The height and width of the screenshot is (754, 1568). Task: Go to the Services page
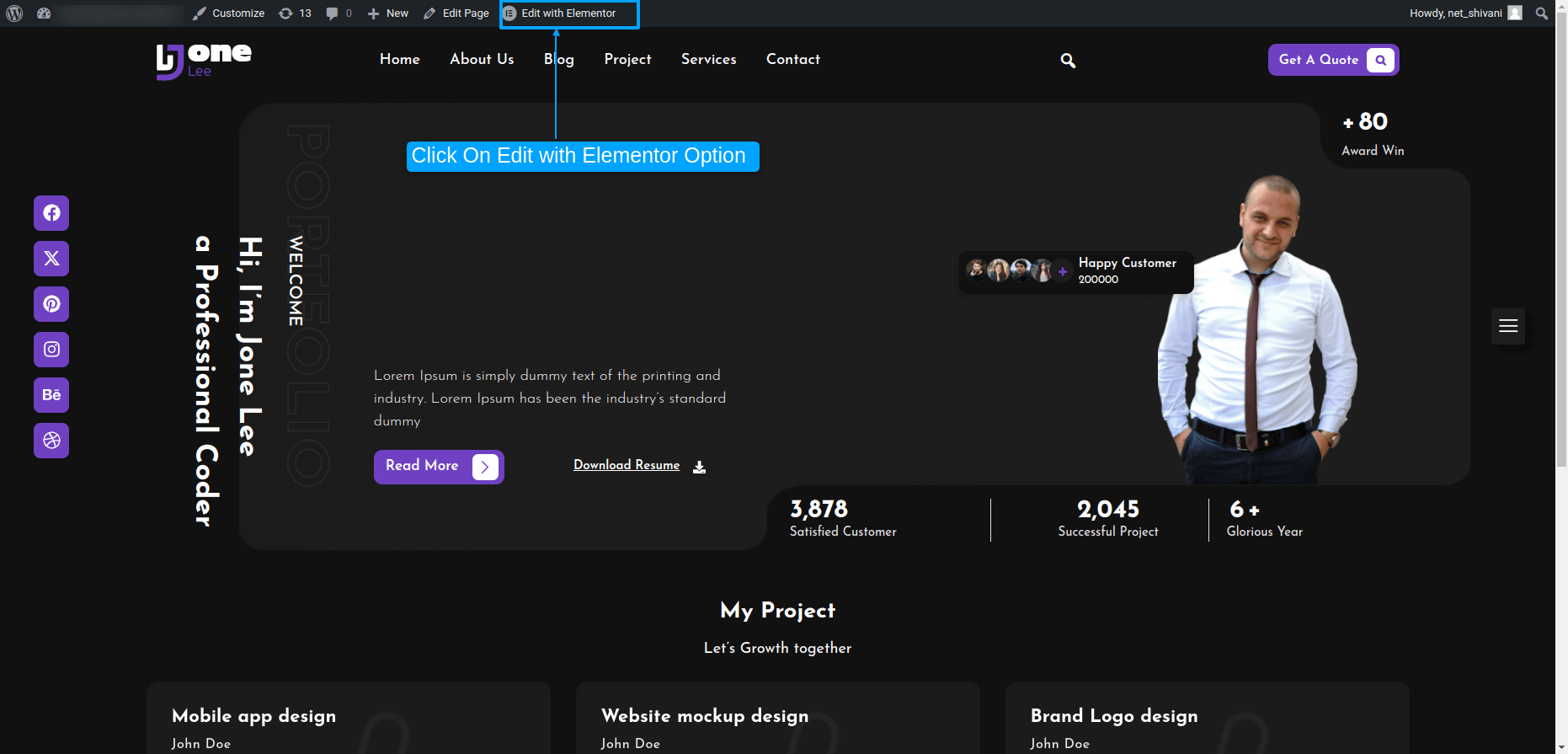(708, 59)
